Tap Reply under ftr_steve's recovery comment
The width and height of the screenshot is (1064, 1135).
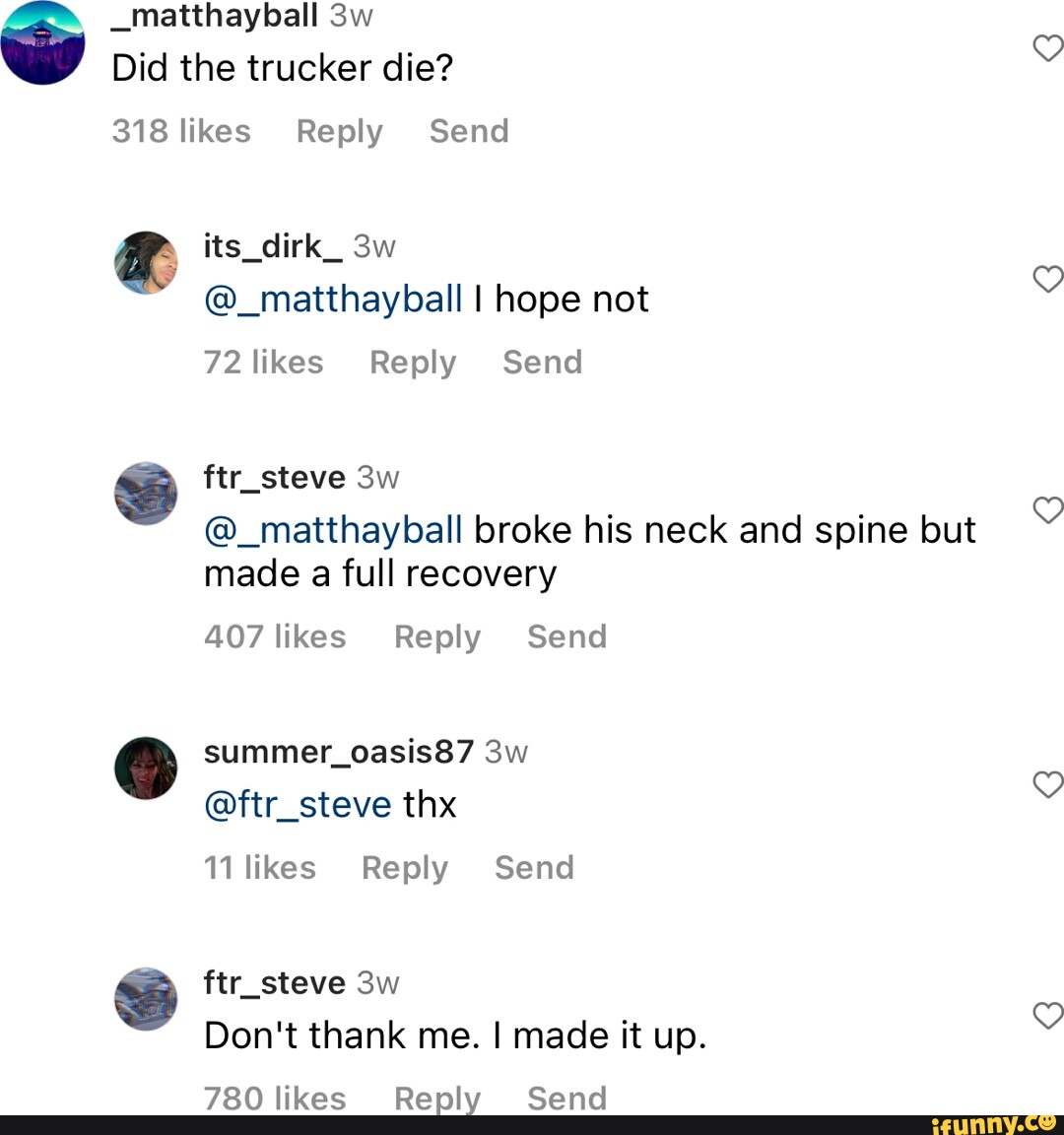pyautogui.click(x=436, y=637)
